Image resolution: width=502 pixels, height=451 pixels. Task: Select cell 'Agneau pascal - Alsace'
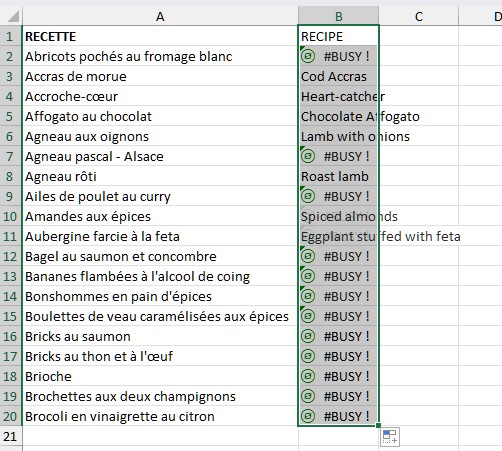[160, 156]
